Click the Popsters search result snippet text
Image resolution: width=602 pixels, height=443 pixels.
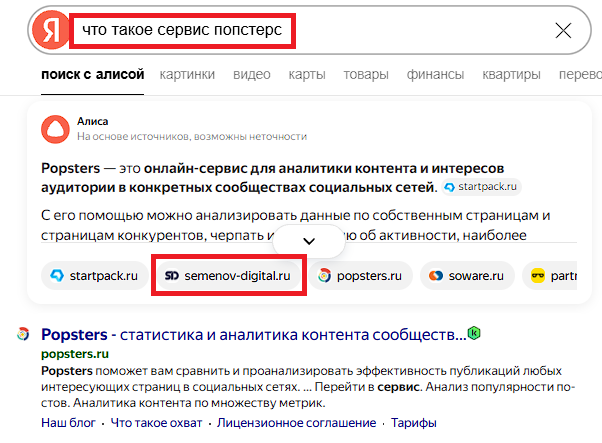[x=308, y=387]
